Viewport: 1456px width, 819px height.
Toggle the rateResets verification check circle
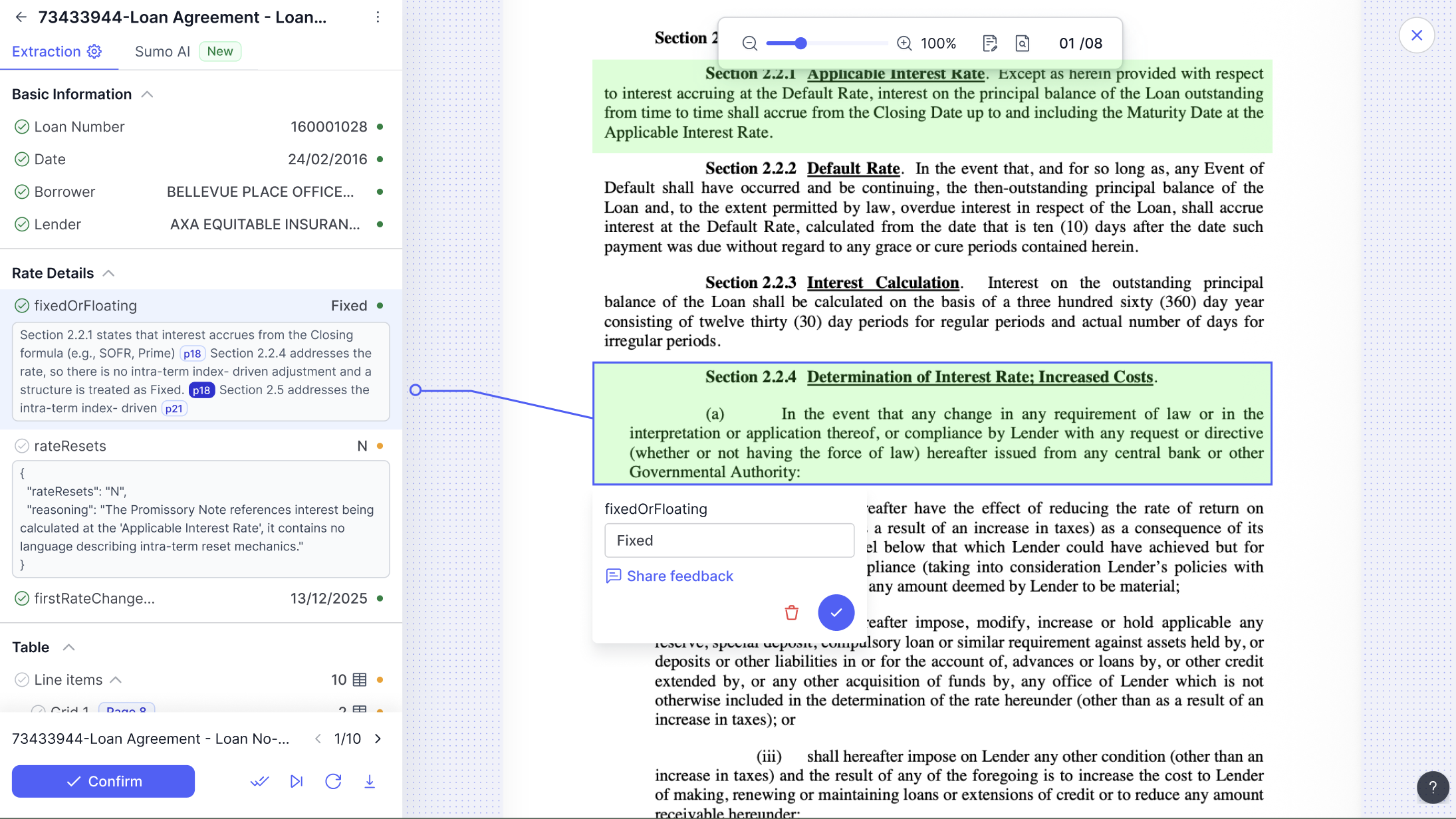tap(22, 446)
